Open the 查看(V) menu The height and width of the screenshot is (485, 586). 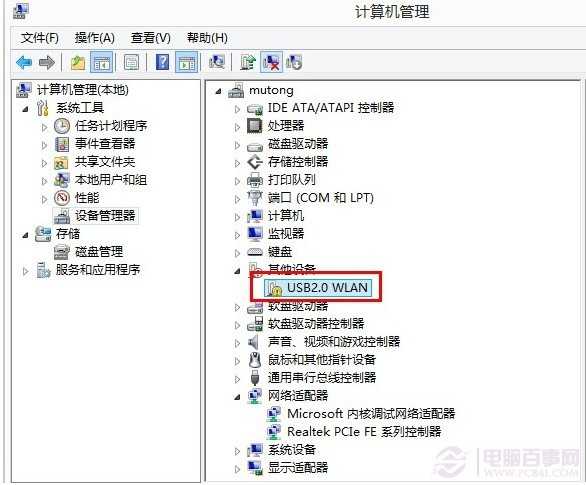(150, 38)
